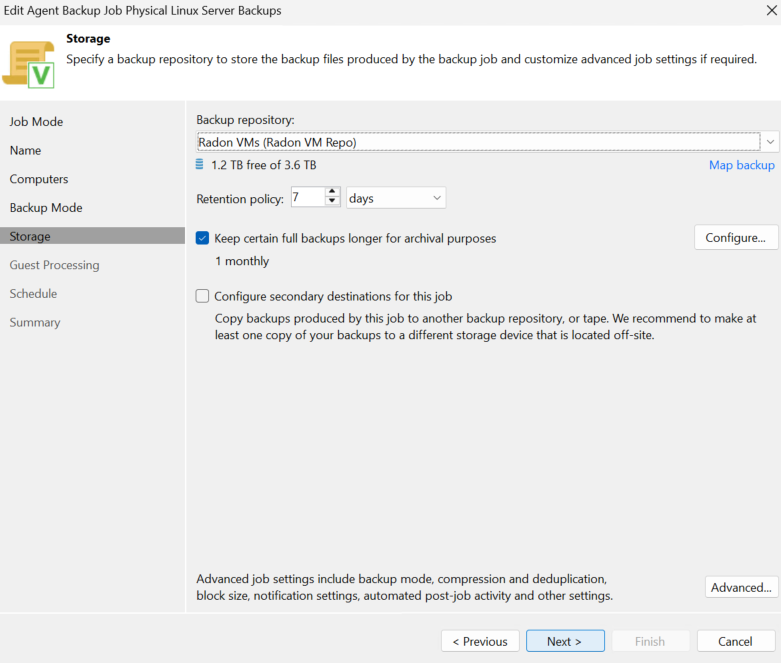Screen dimensions: 781x663
Task: Click Next to proceed to Guest Processing
Action: (565, 641)
